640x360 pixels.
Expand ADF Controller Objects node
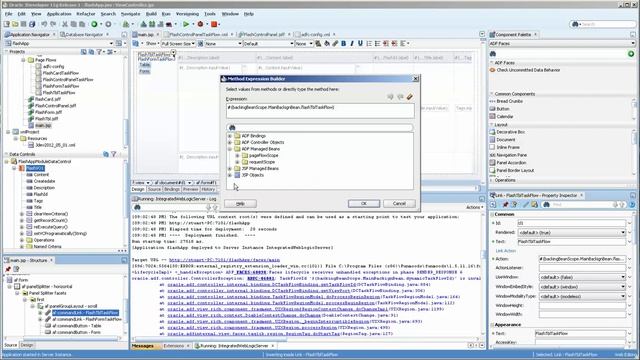[x=230, y=142]
